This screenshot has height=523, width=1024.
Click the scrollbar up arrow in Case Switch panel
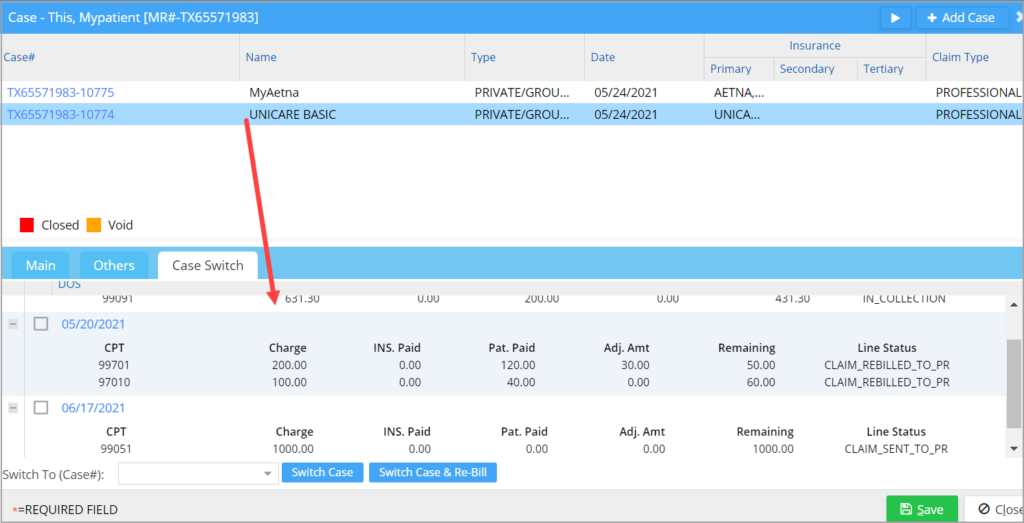(x=1014, y=305)
